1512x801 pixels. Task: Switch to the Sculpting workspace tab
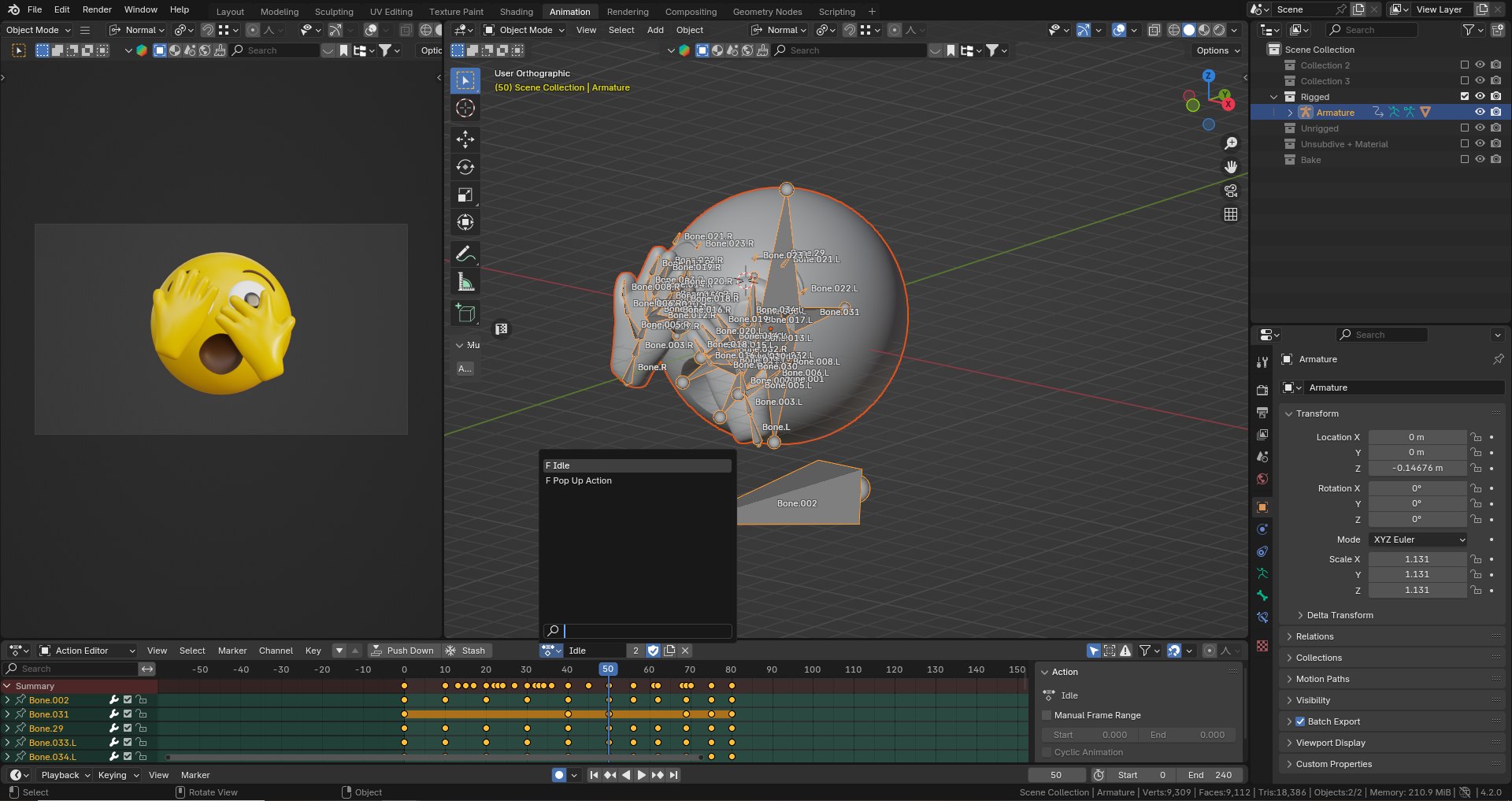click(334, 12)
